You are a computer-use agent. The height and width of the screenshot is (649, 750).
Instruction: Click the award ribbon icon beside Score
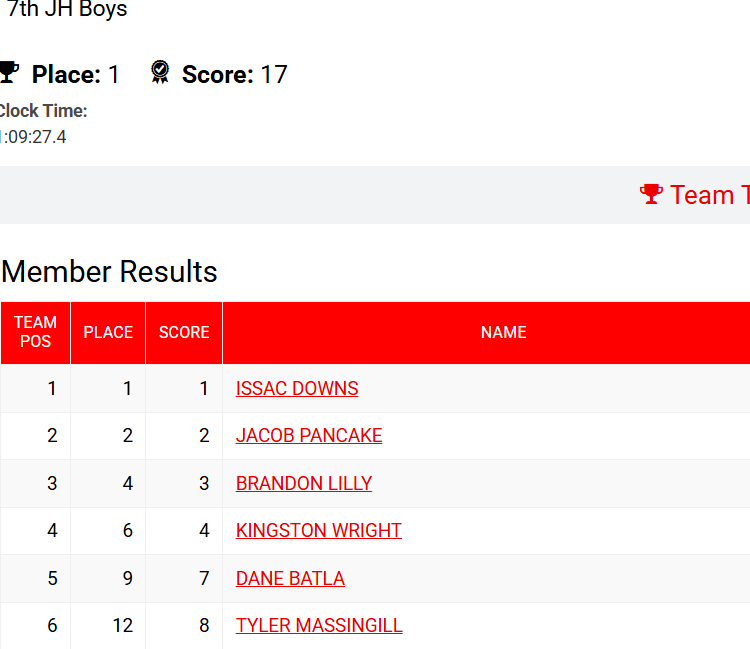click(160, 73)
